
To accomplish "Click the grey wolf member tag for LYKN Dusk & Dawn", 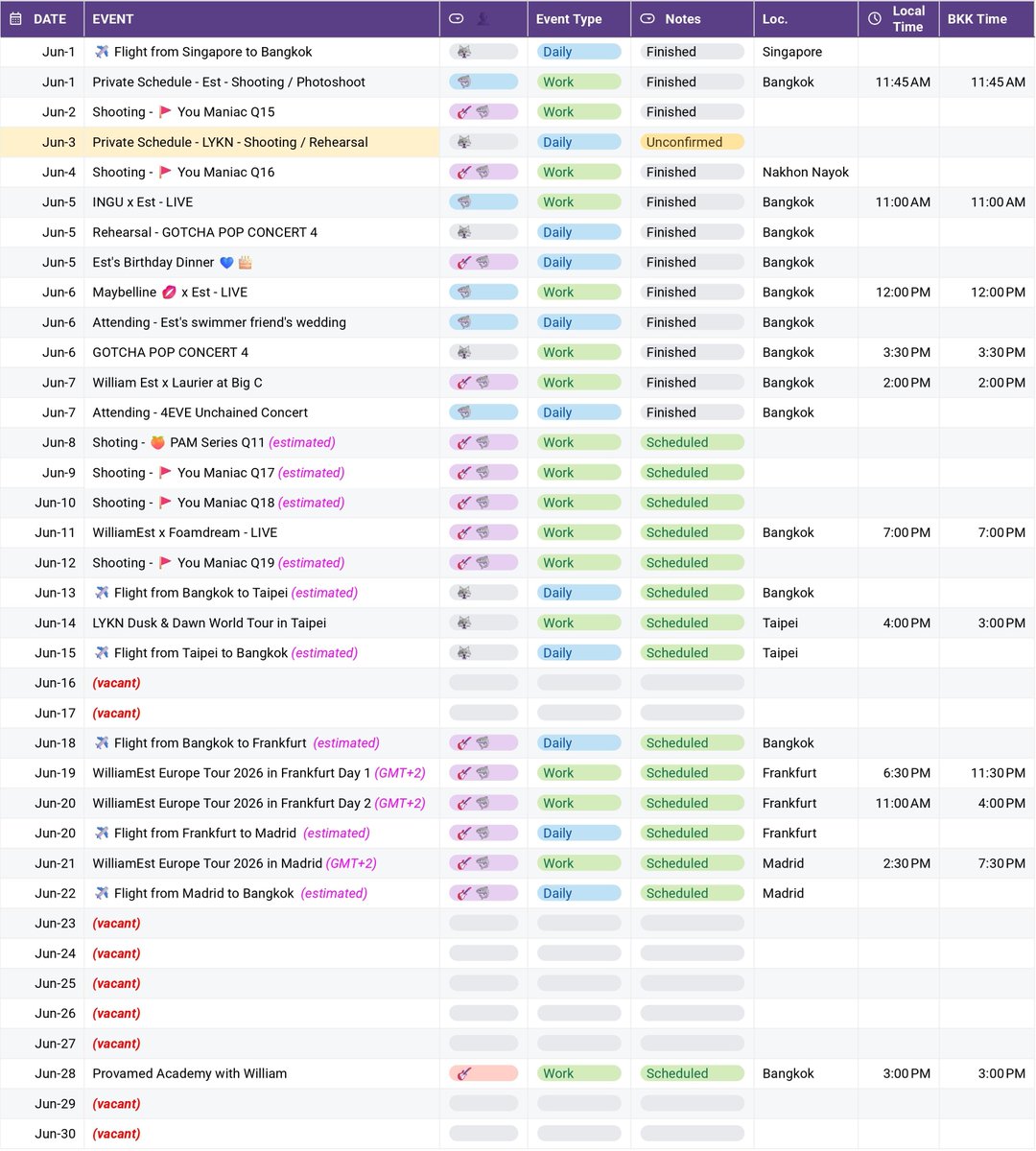I will click(483, 623).
